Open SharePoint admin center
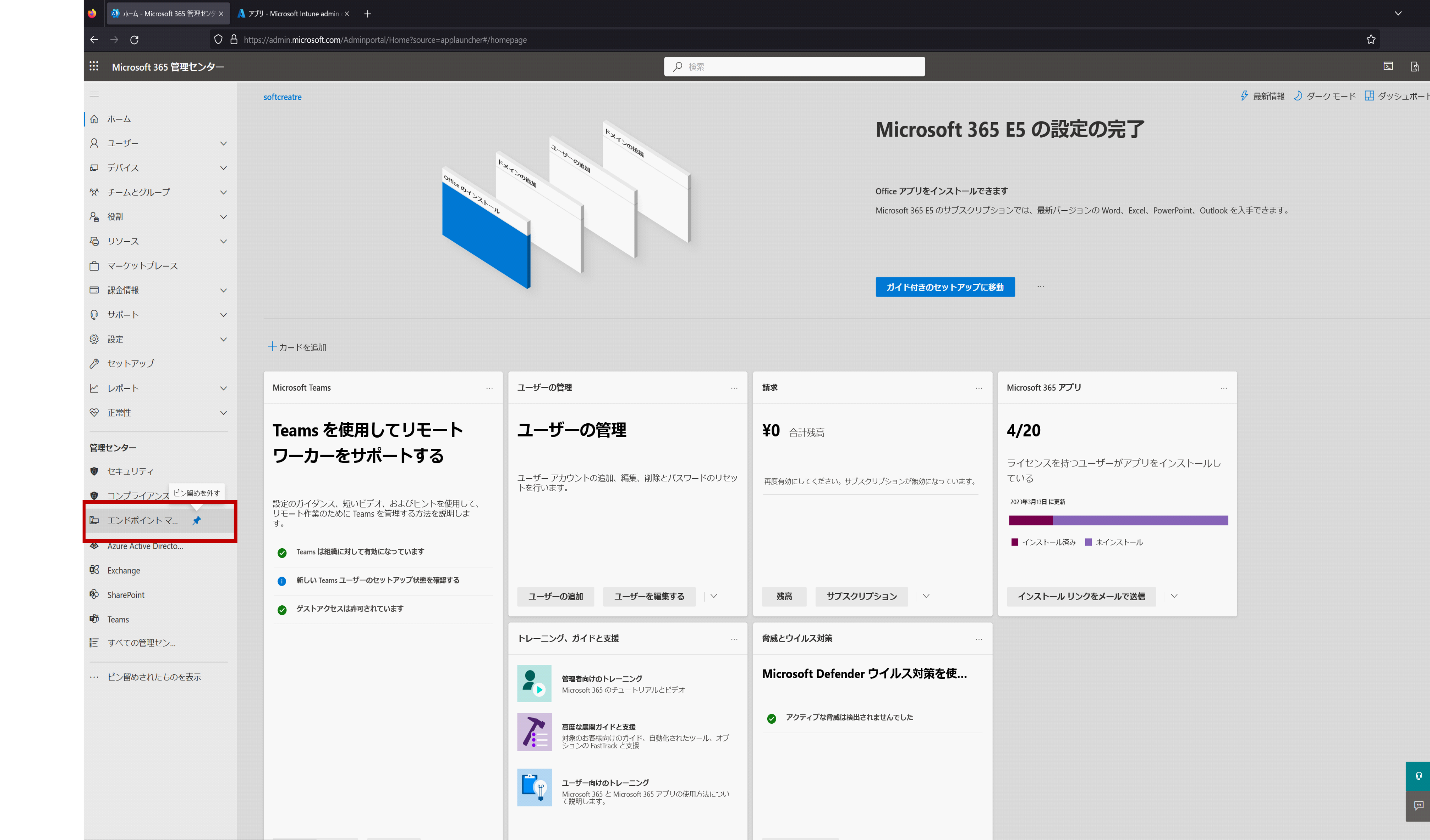Image resolution: width=1430 pixels, height=840 pixels. tap(160, 595)
